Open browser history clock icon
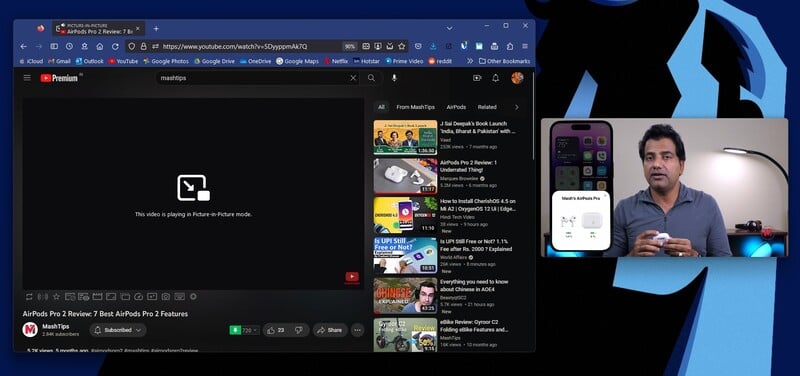The width and height of the screenshot is (800, 376). click(x=69, y=46)
